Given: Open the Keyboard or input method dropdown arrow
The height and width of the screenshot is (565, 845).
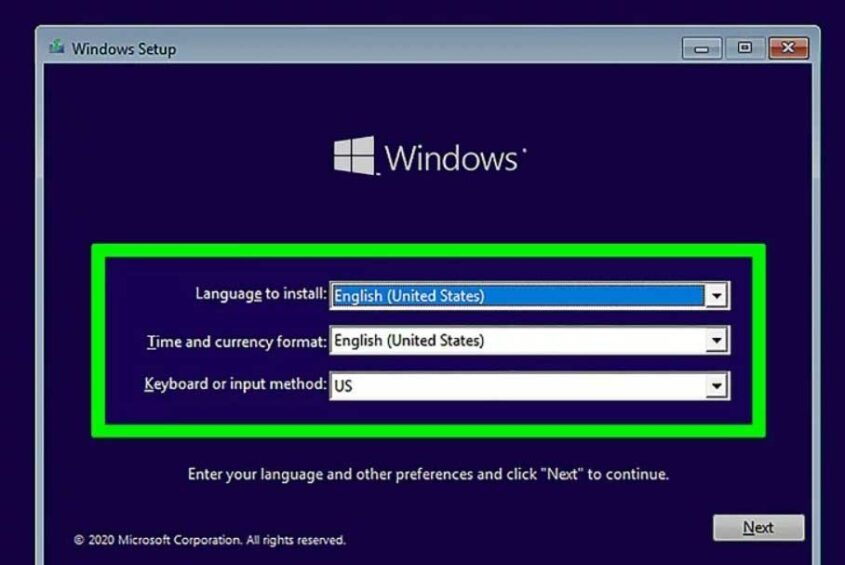Looking at the screenshot, I should [716, 385].
